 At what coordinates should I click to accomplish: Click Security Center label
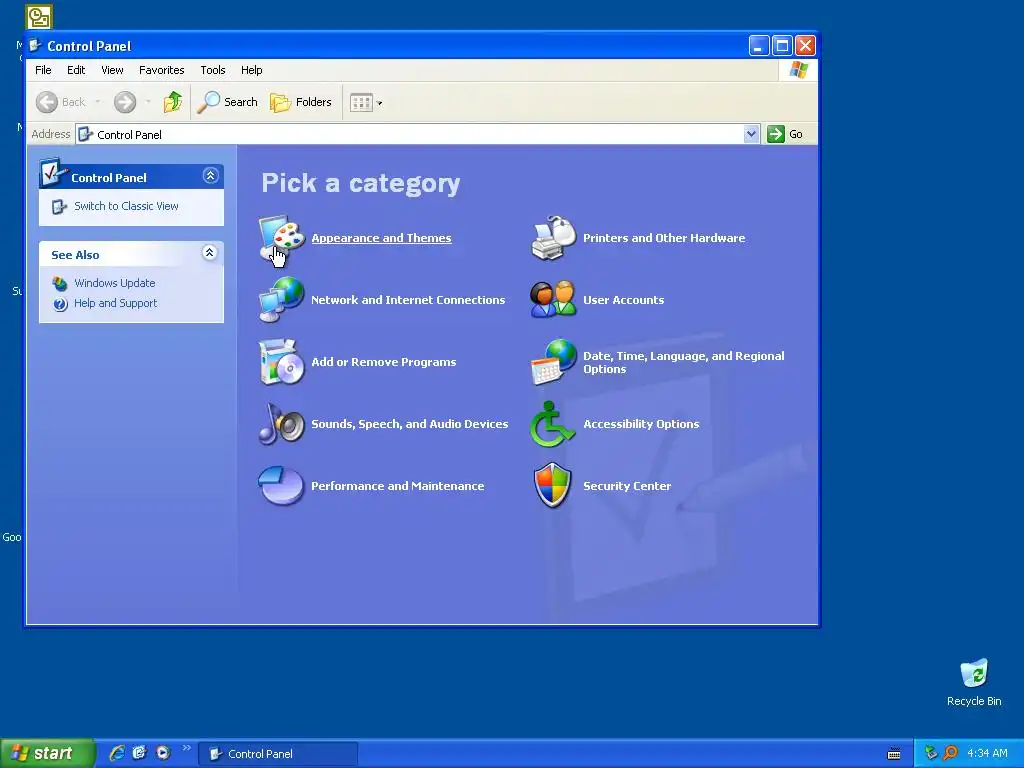[627, 486]
